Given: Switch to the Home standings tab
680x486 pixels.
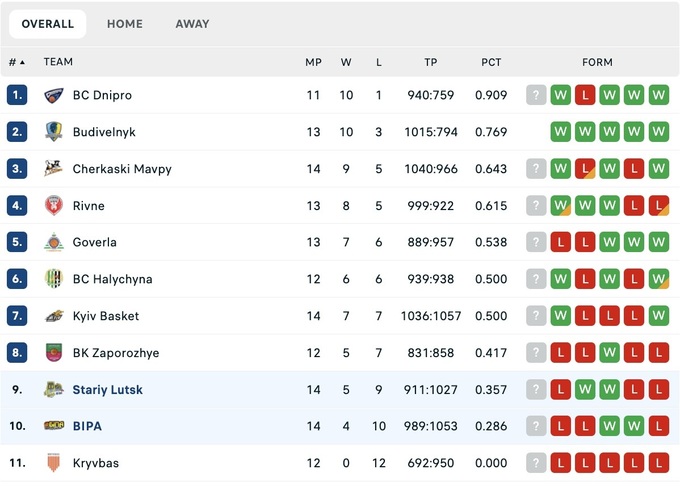Looking at the screenshot, I should tap(125, 24).
